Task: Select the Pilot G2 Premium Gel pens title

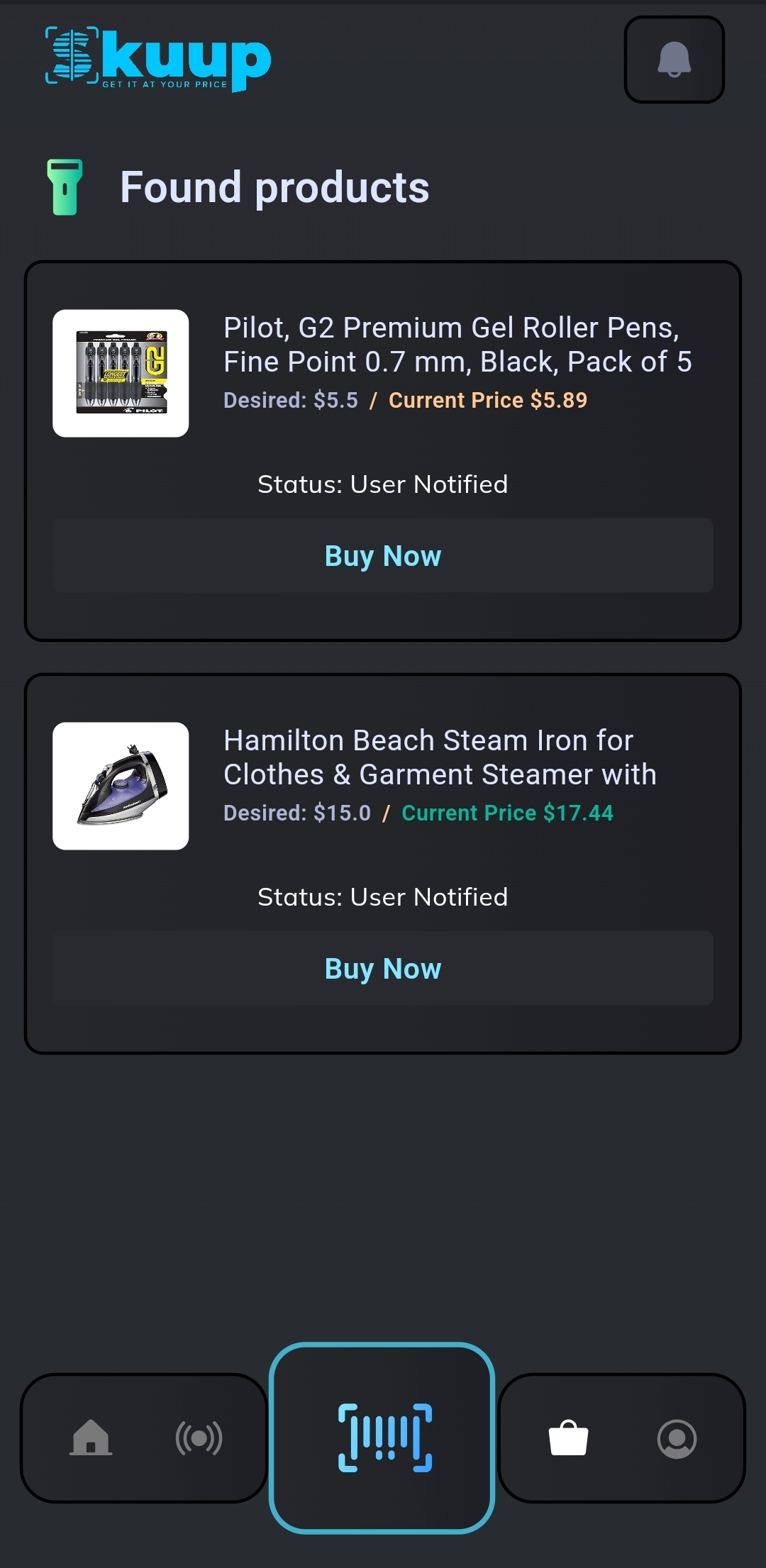Action: (x=457, y=345)
